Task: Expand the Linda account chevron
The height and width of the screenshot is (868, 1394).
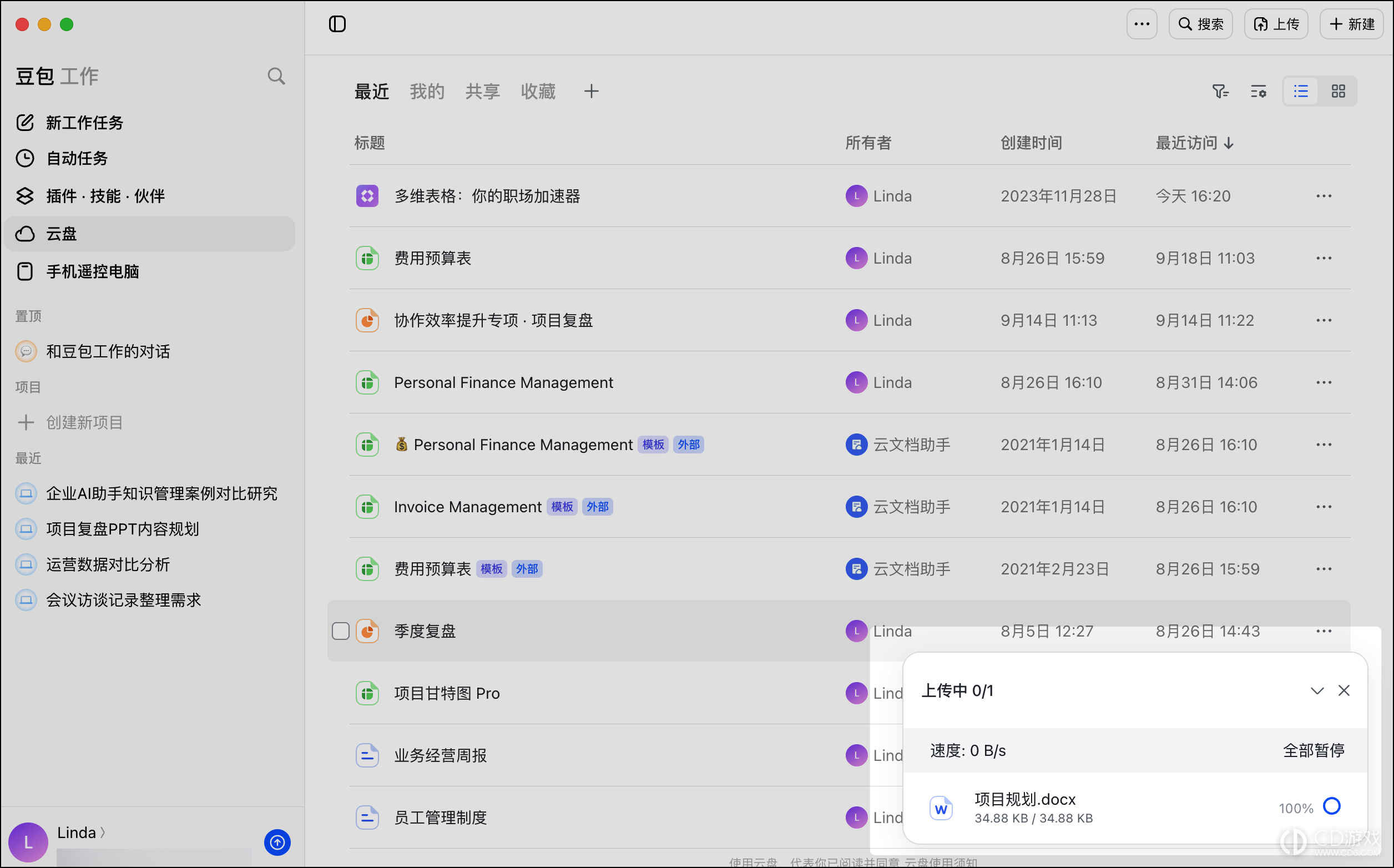Action: point(103,832)
